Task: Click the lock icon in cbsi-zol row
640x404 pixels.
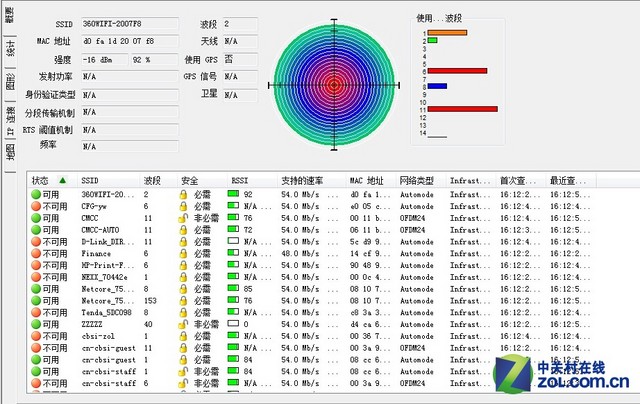Action: click(183, 337)
